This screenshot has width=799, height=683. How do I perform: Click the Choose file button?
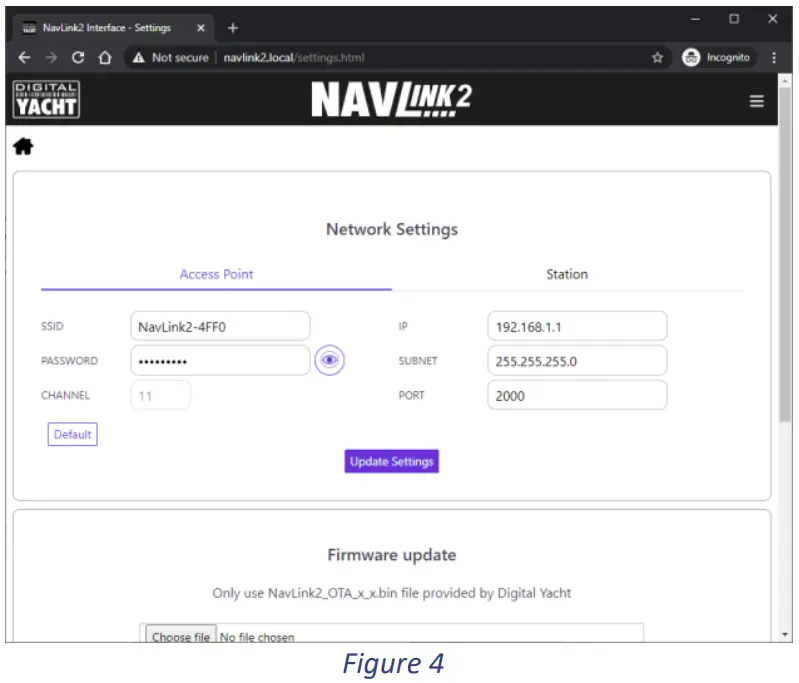(x=181, y=636)
